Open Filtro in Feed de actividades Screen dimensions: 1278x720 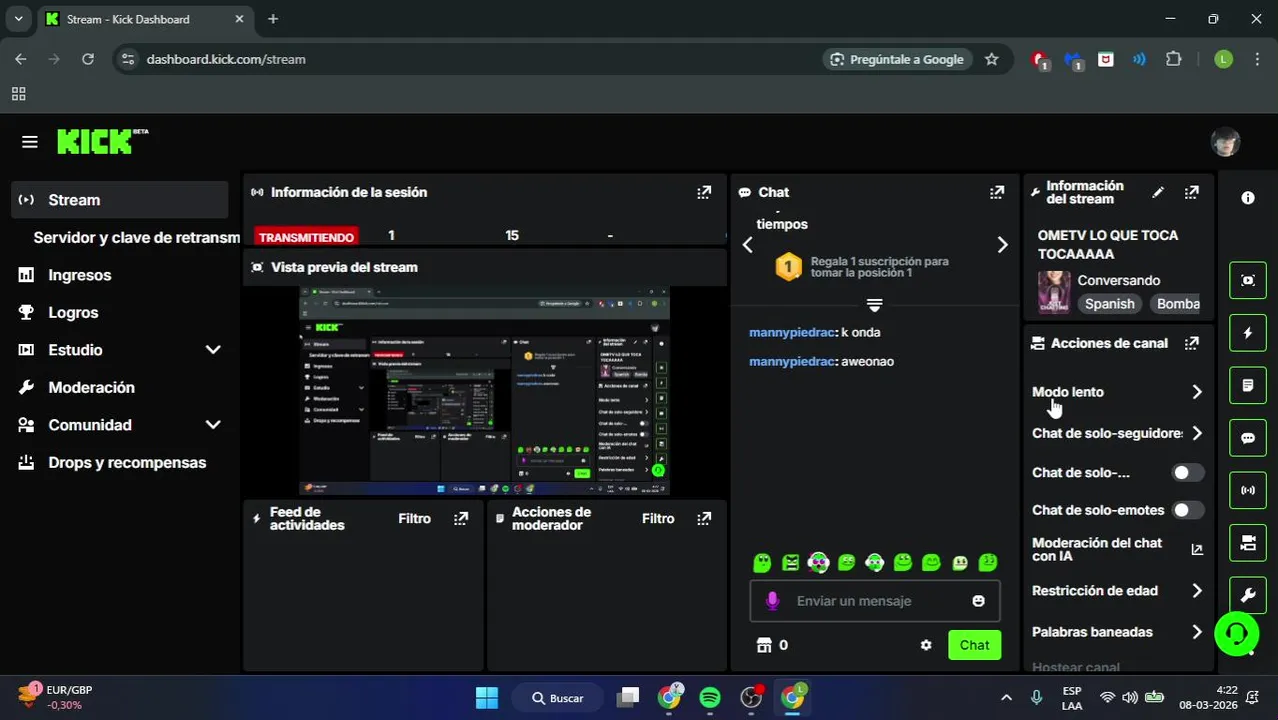click(x=414, y=518)
